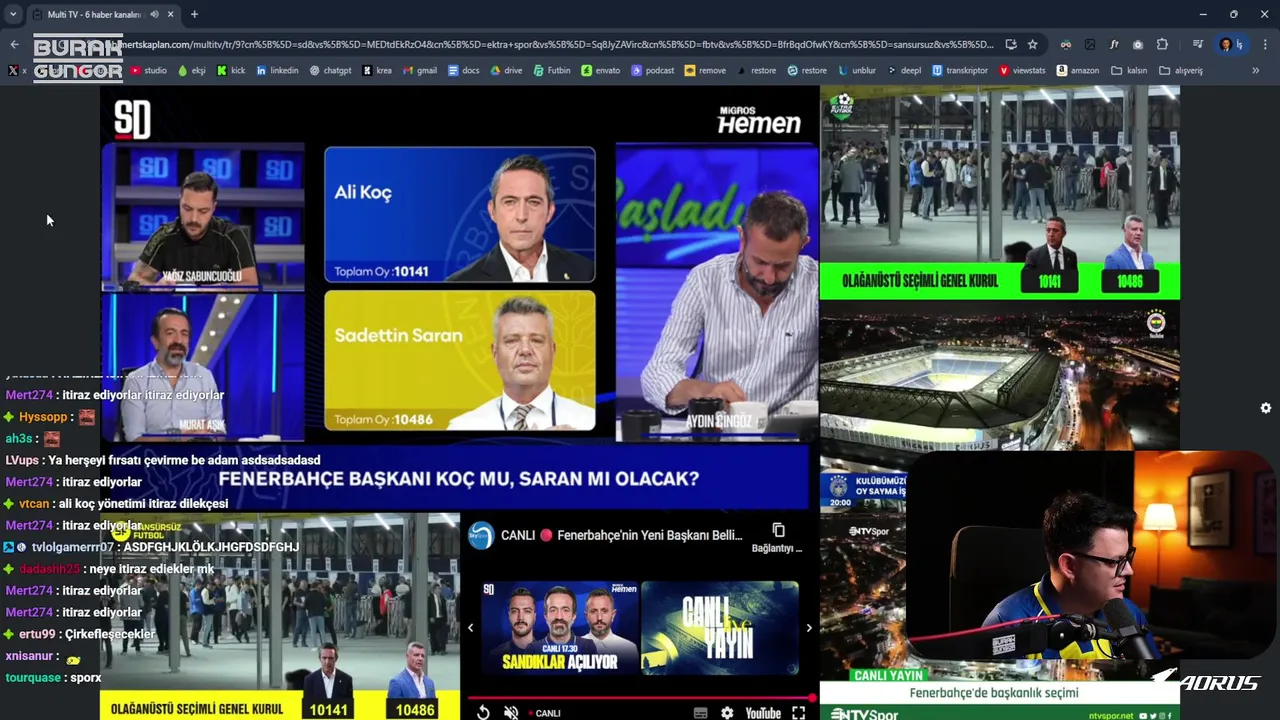The image size is (1280, 720).
Task: Open the chatgpt bookmark
Action: point(330,70)
